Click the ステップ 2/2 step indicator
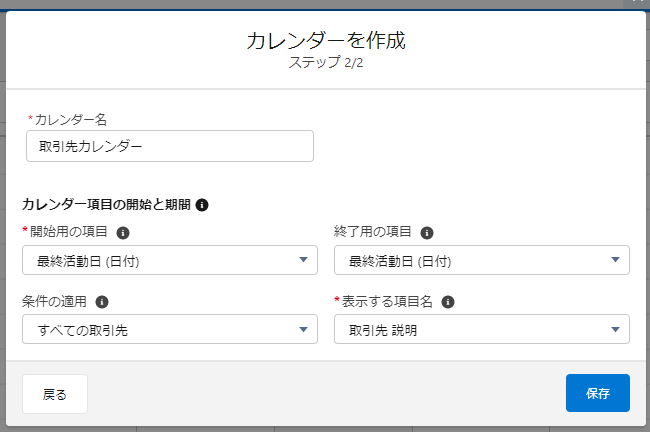The image size is (650, 432). point(326,63)
